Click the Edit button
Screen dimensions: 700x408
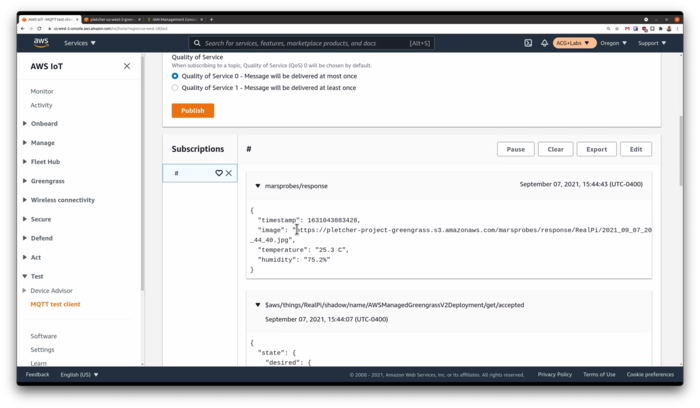tap(636, 149)
